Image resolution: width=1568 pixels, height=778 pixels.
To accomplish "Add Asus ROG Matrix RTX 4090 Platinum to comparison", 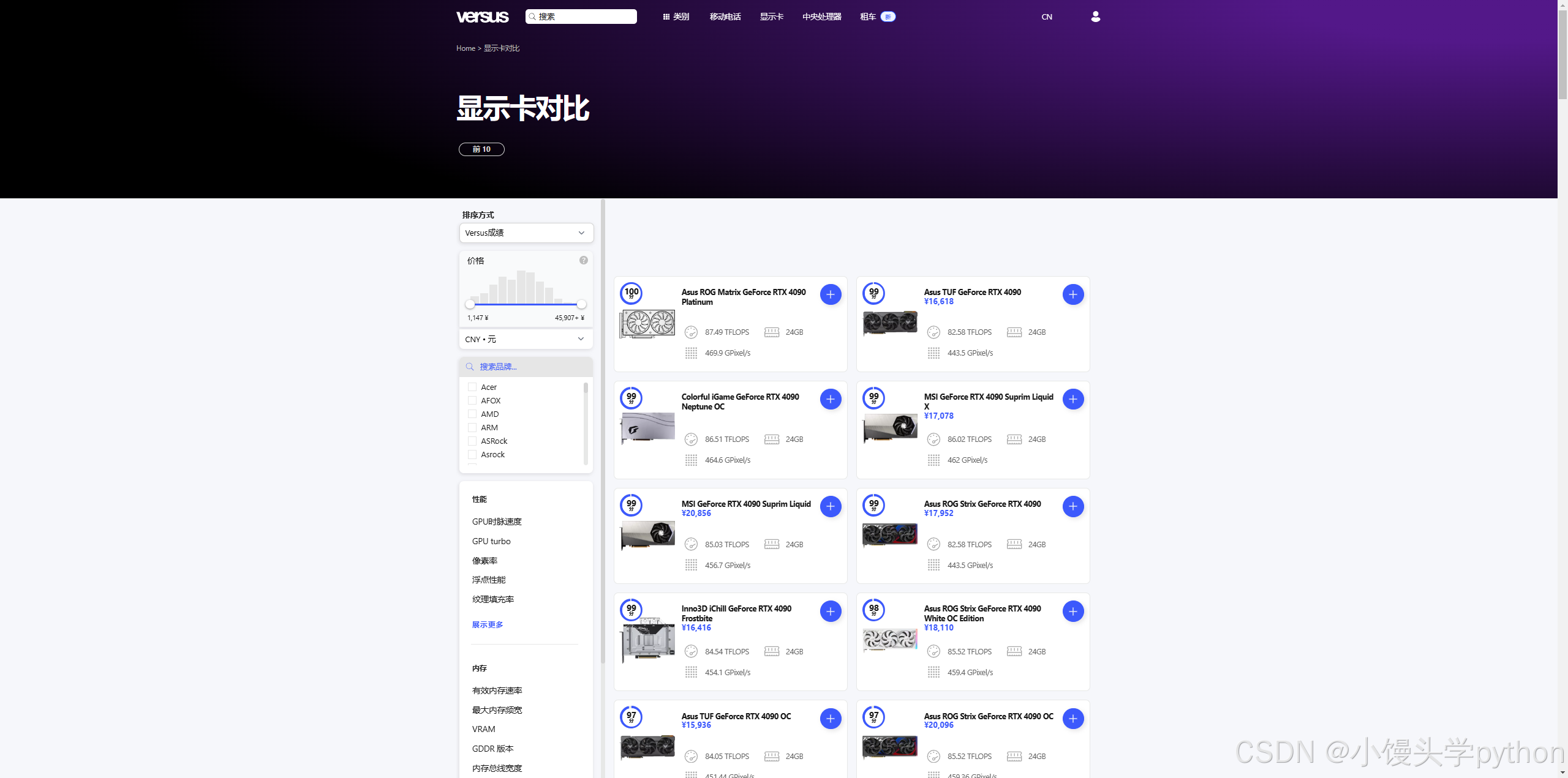I will [x=830, y=294].
